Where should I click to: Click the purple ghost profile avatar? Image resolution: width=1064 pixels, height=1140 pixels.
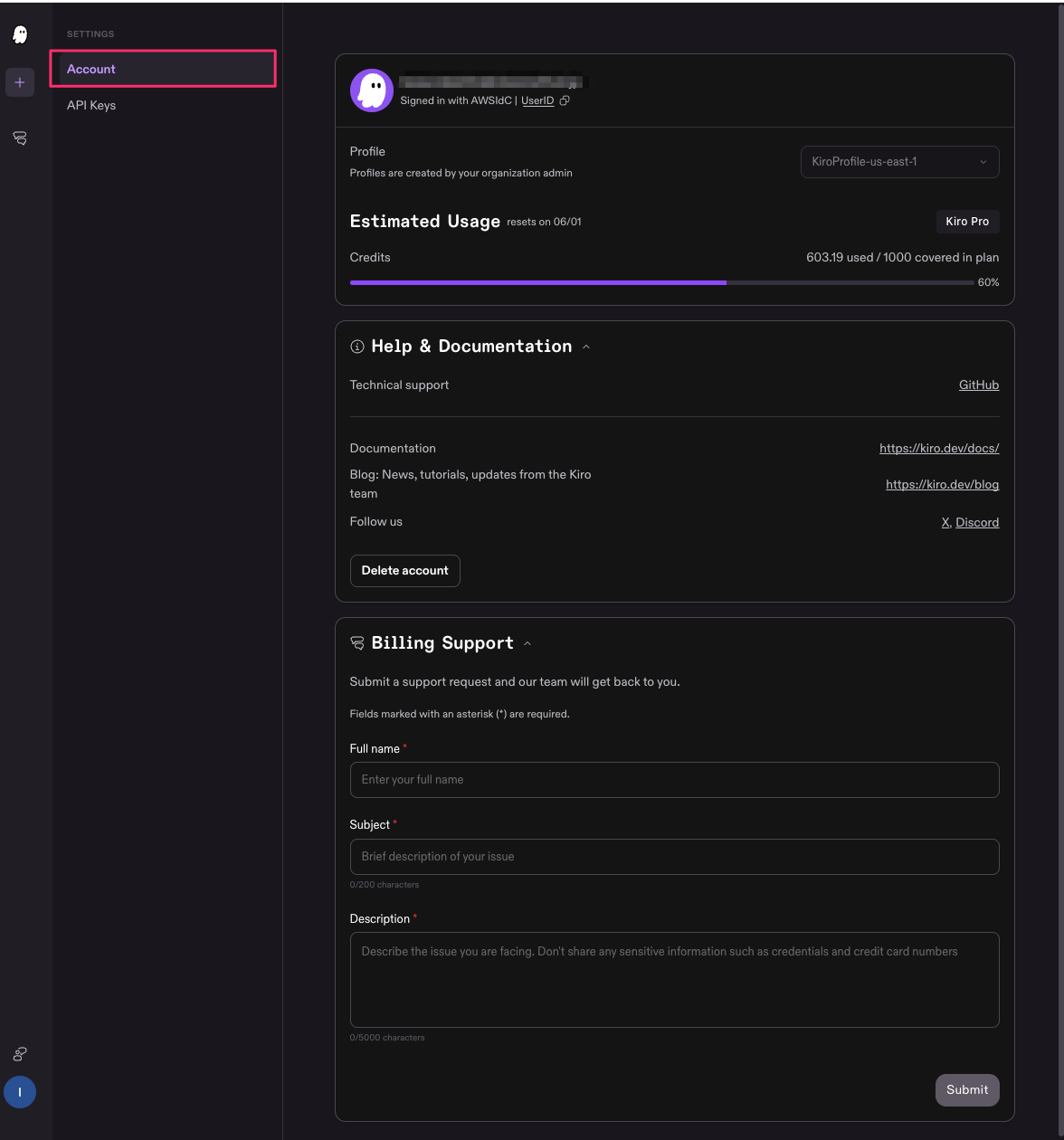point(372,90)
